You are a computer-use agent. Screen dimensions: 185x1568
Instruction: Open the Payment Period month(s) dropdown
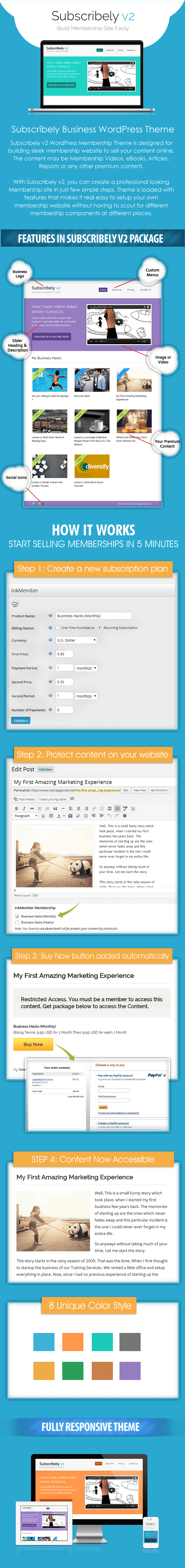click(x=86, y=668)
